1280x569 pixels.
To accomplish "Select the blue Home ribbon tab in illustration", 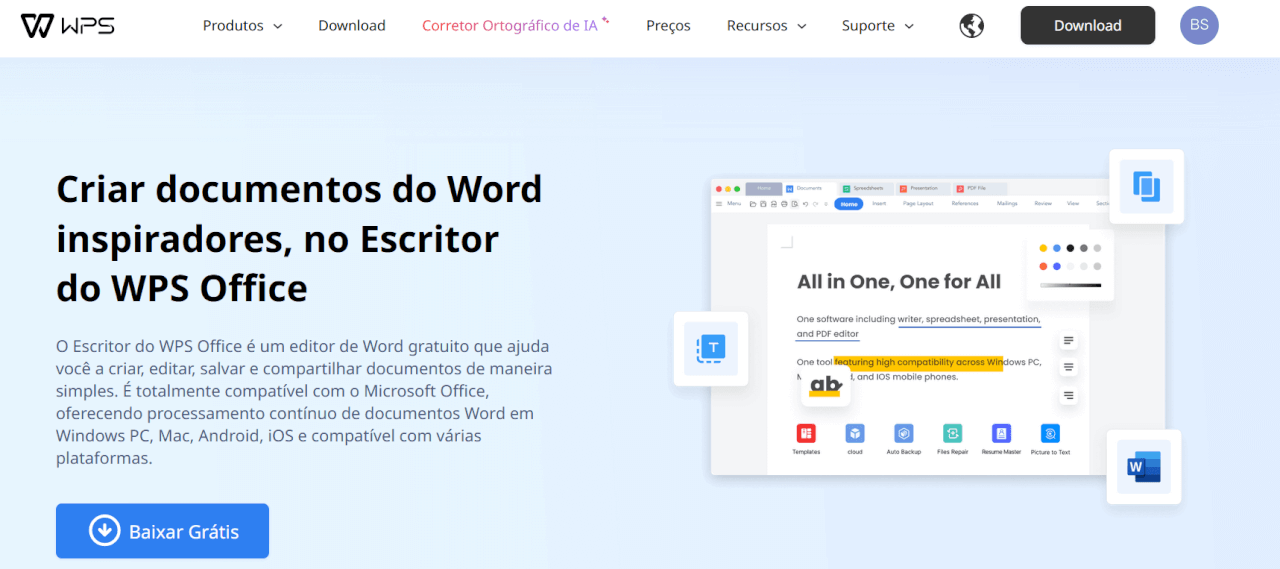I will pos(849,204).
